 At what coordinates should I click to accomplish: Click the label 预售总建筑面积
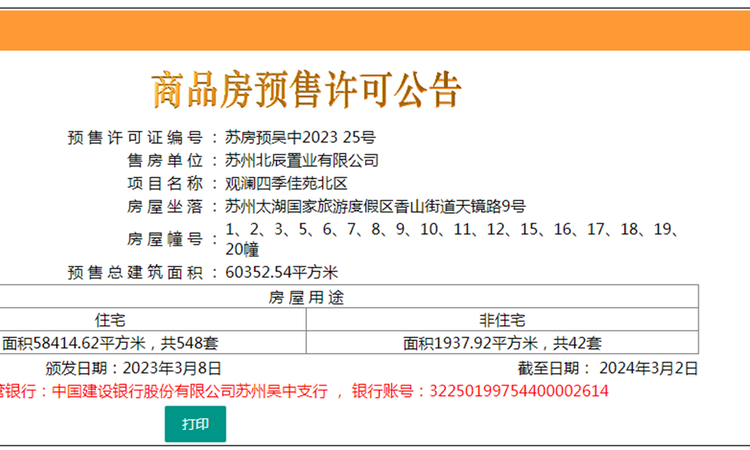135,272
